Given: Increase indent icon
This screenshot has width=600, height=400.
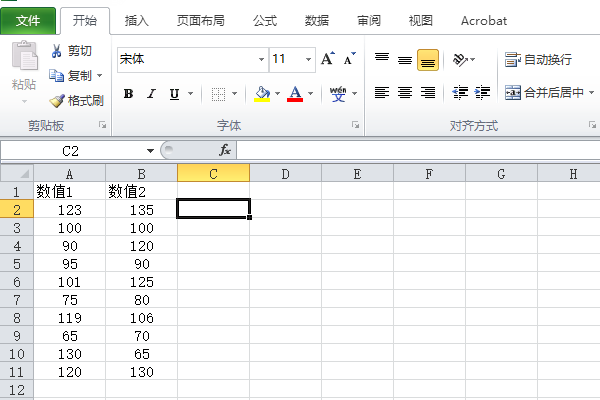Looking at the screenshot, I should click(482, 92).
